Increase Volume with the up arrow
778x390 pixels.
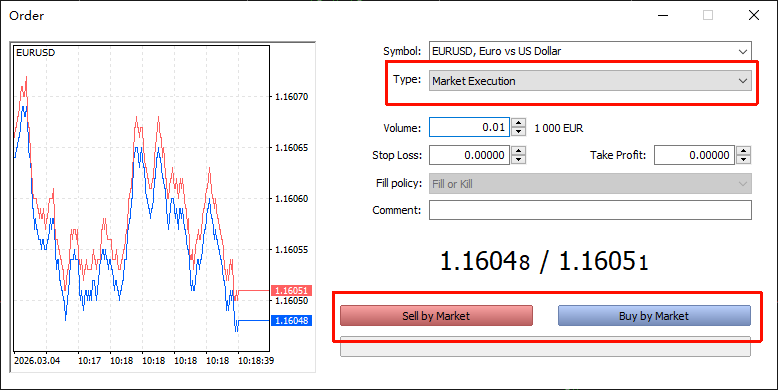pyautogui.click(x=518, y=123)
